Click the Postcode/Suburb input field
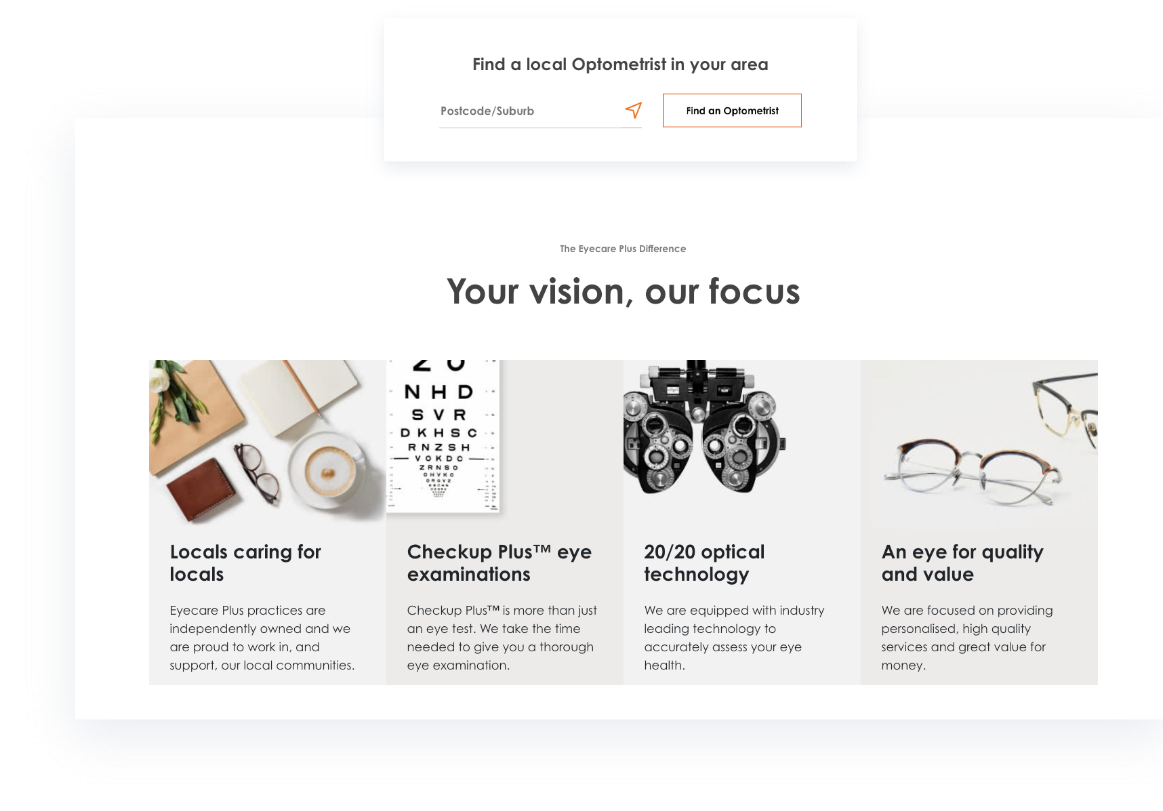This screenshot has height=811, width=1163. (530, 111)
